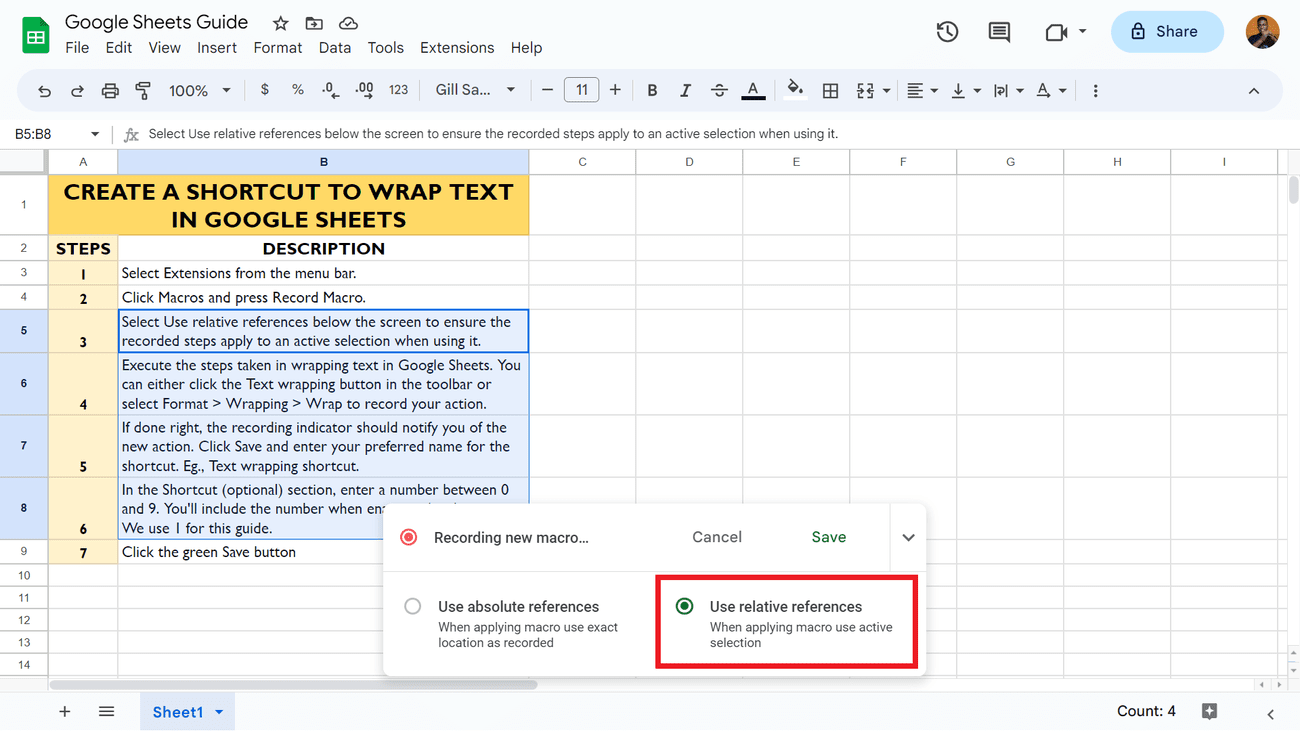Star the Google Sheets Guide document

281,23
